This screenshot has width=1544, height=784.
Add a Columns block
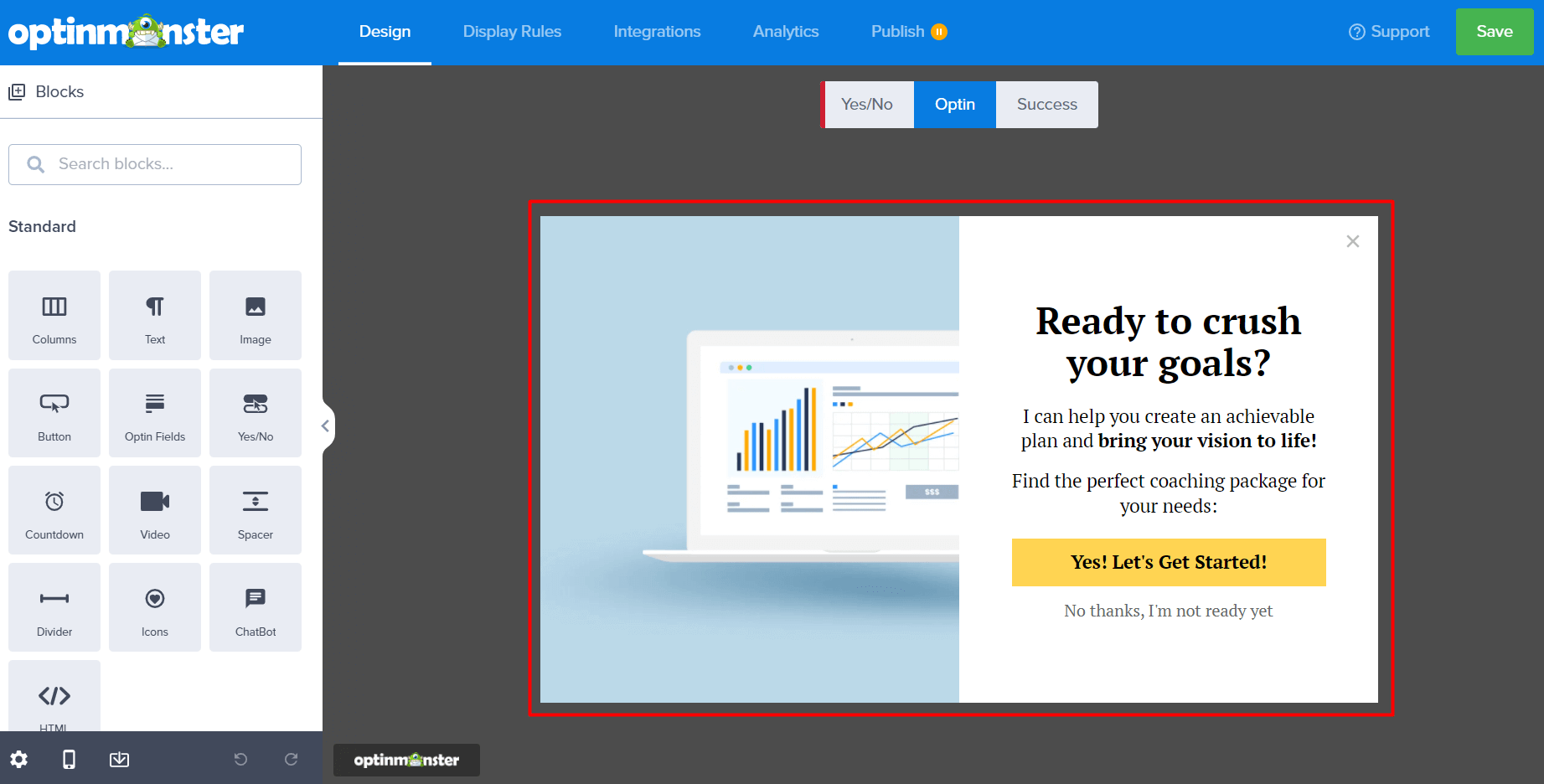pos(54,316)
